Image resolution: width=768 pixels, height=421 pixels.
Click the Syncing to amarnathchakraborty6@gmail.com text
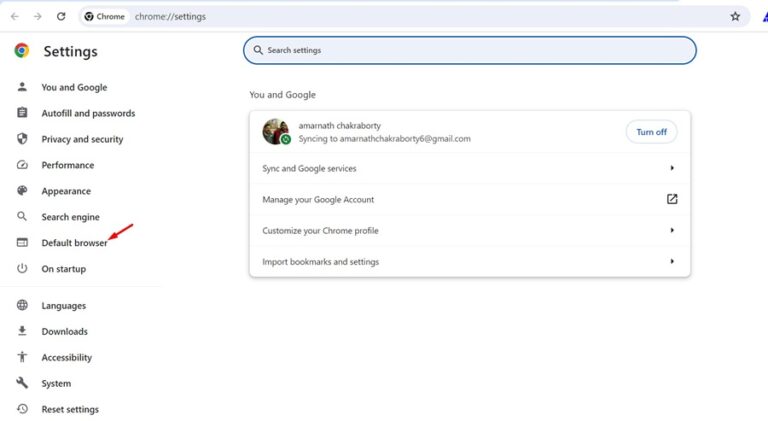pyautogui.click(x=384, y=139)
